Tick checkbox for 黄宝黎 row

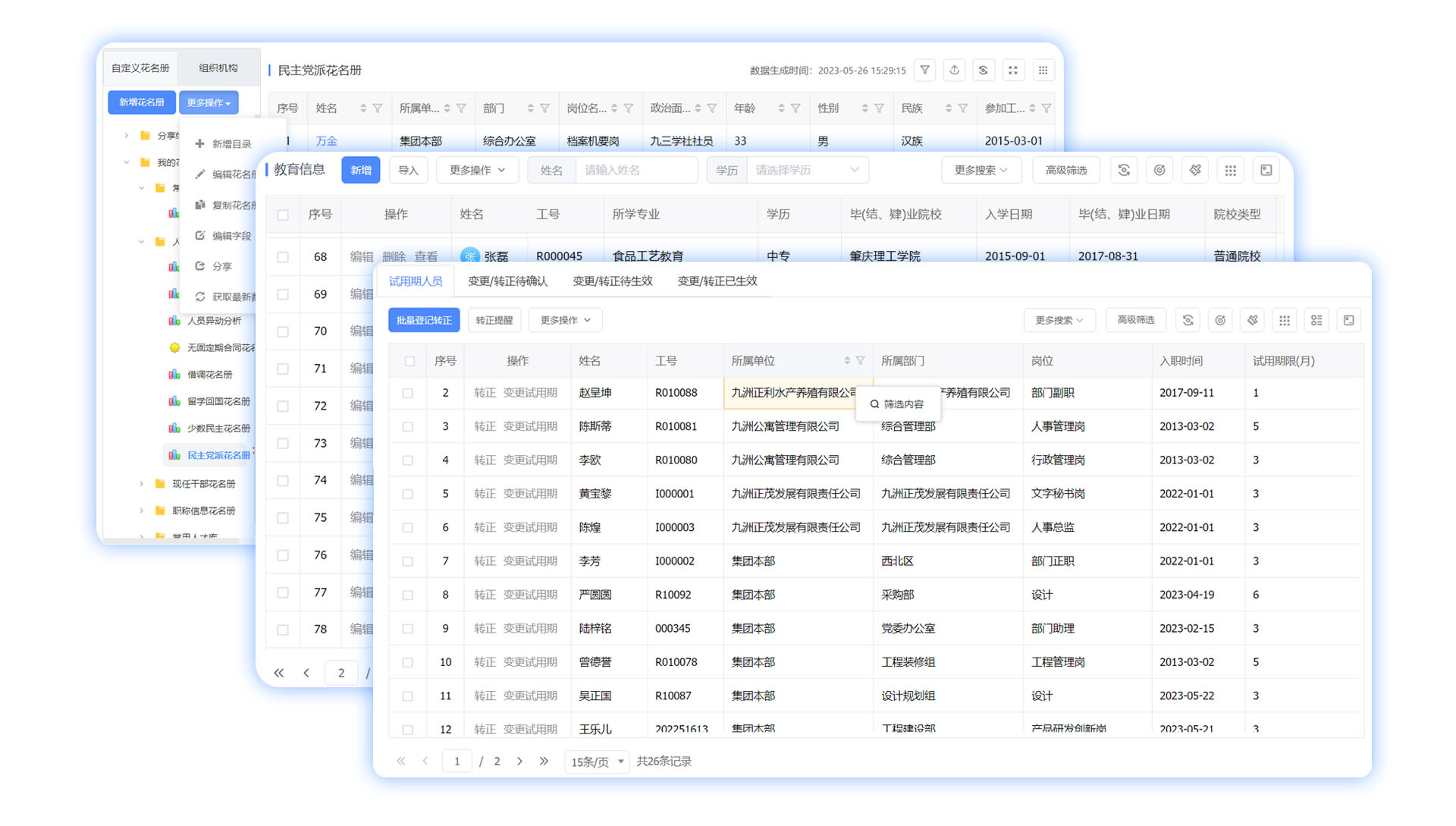tap(408, 494)
